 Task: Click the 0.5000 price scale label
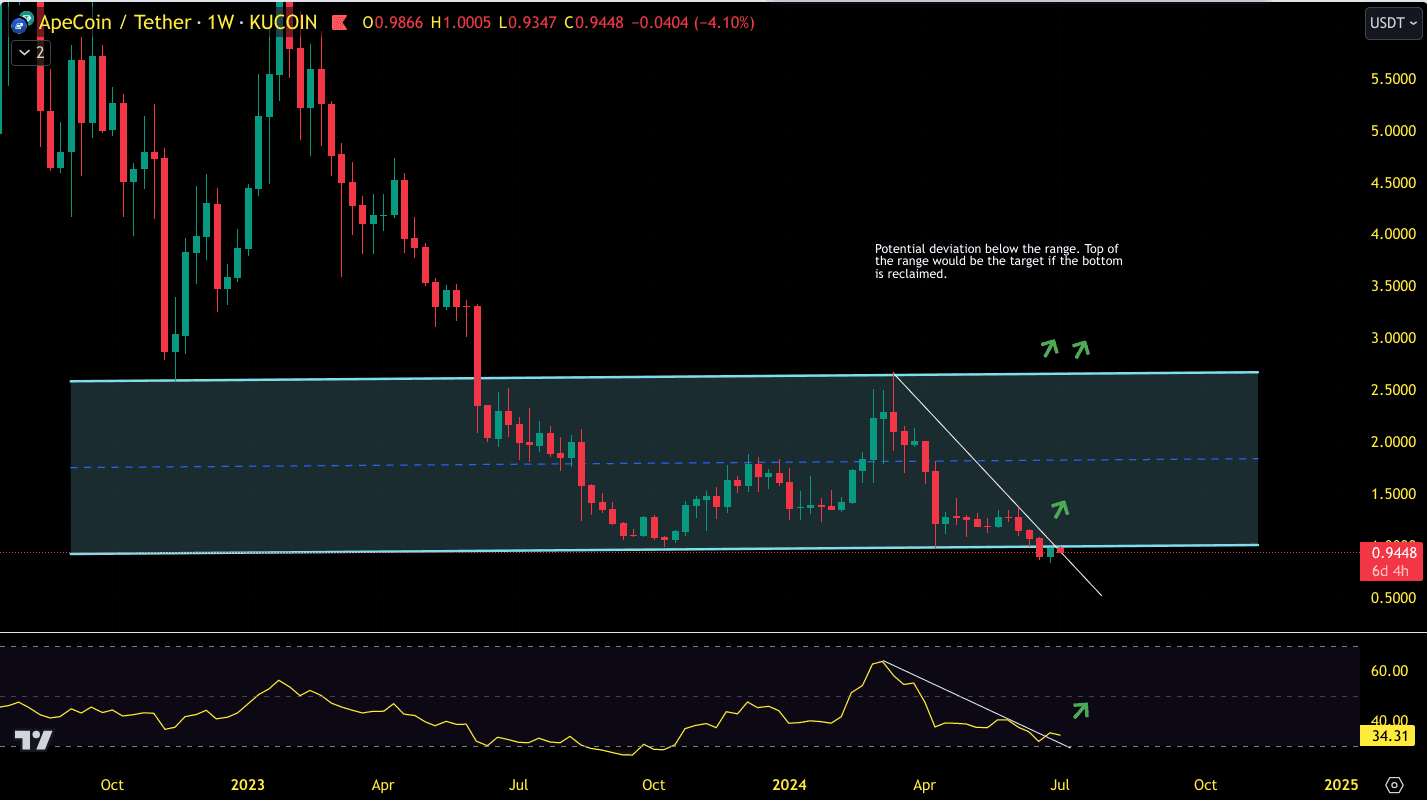[1394, 598]
